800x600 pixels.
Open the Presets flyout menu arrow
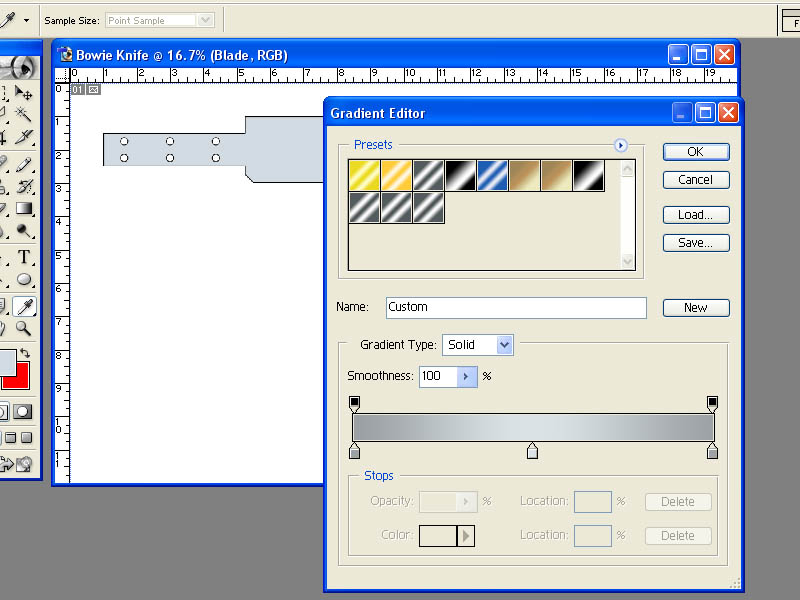[620, 145]
